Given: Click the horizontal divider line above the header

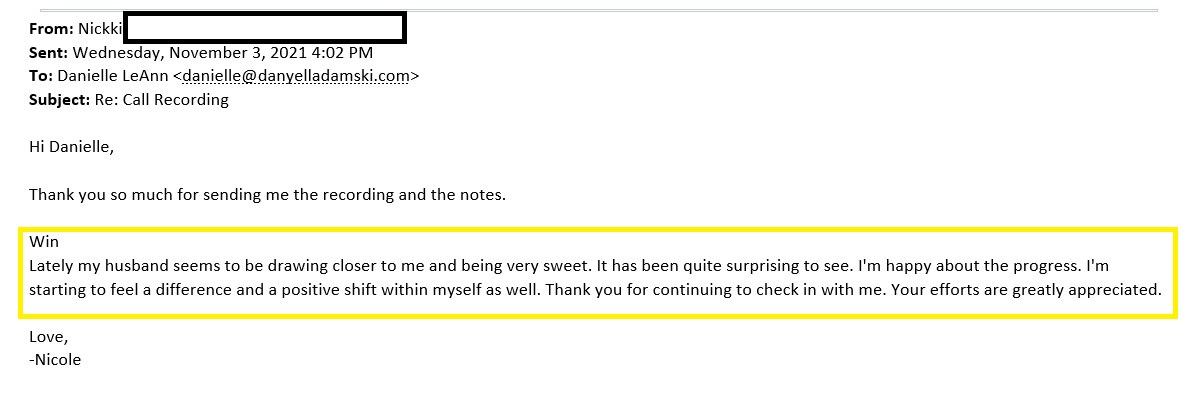Looking at the screenshot, I should 598,11.
